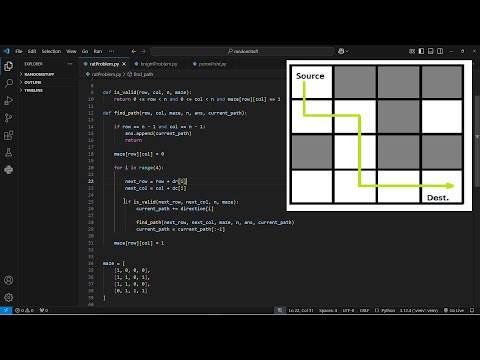
Task: Open the Search view in activity bar
Action: coord(9,83)
